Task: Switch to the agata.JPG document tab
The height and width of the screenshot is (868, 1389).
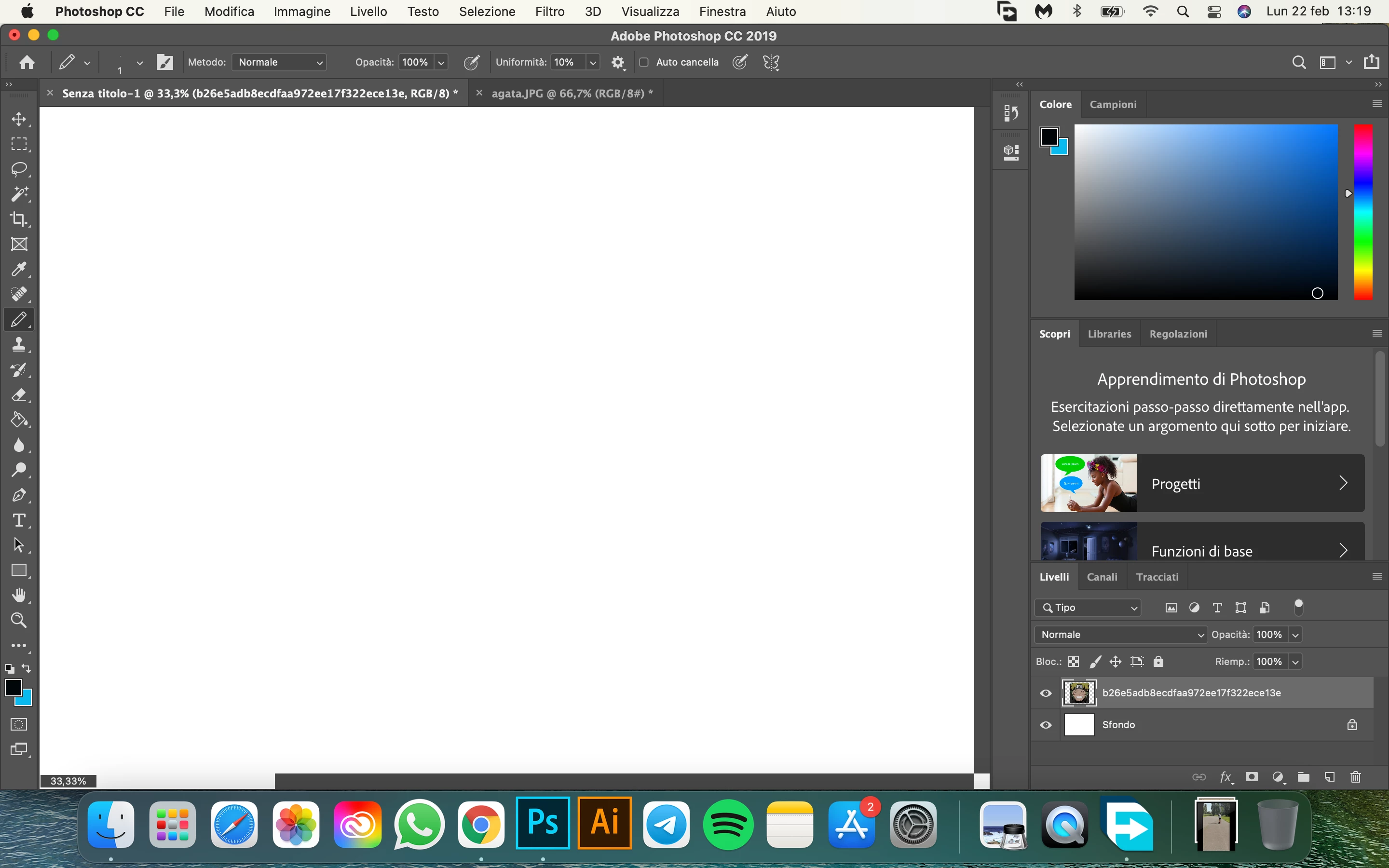Action: point(572,93)
